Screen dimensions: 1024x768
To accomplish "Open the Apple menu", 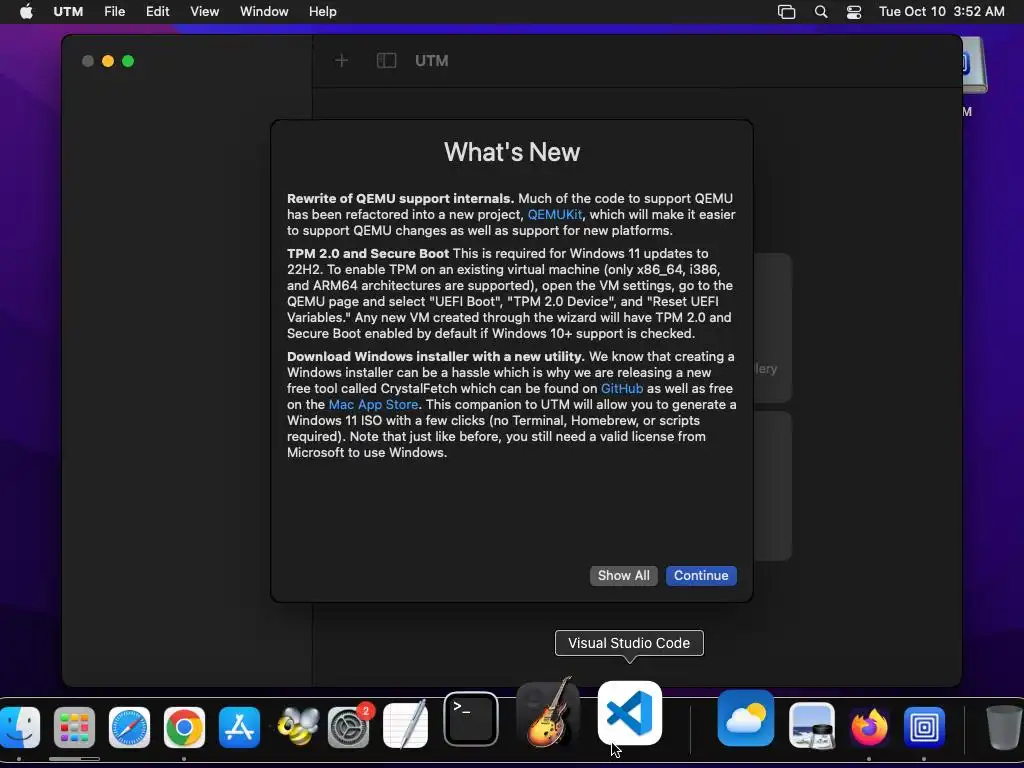I will click(x=26, y=12).
